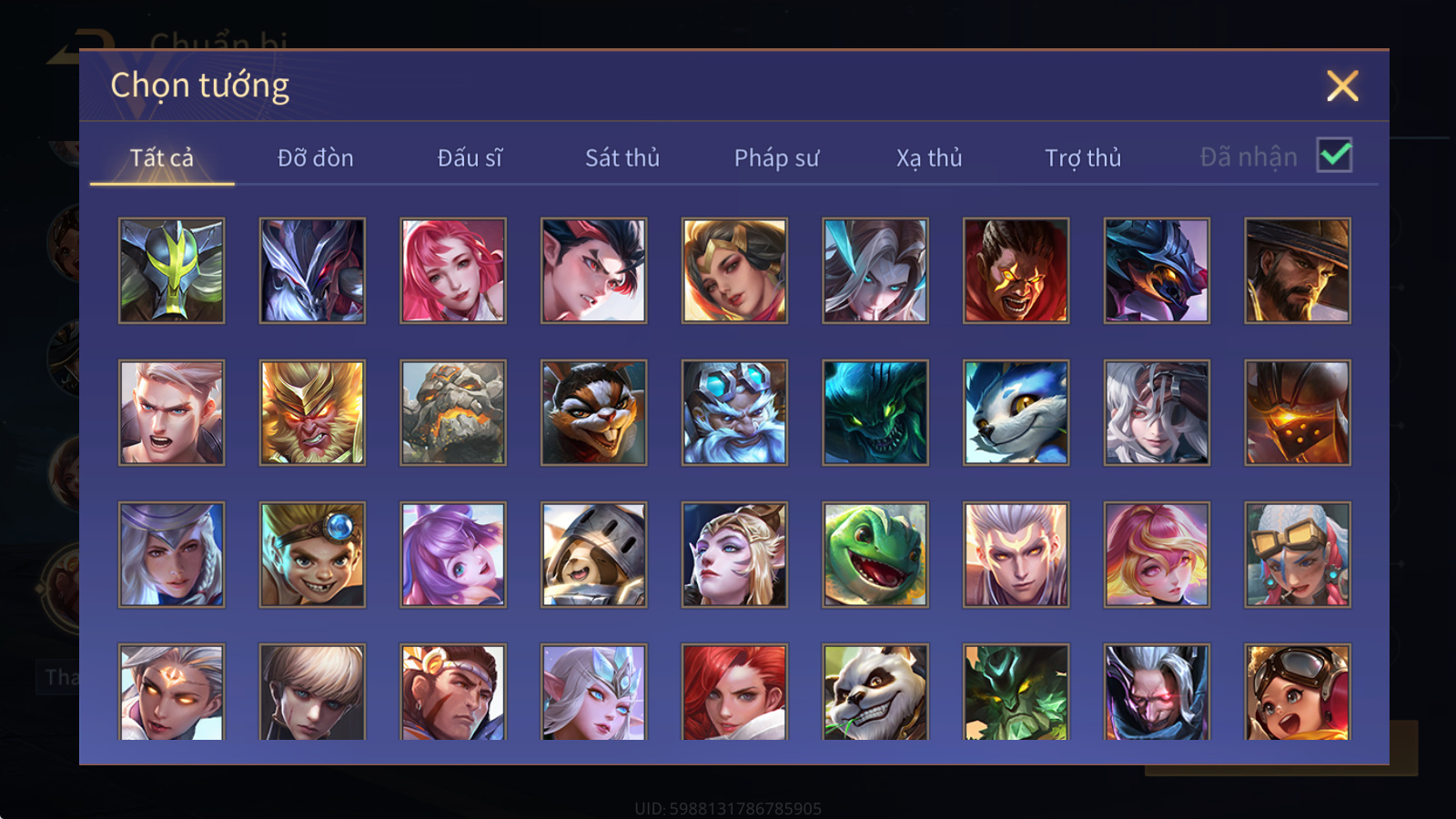This screenshot has height=819, width=1456.
Task: Select the raccoon hero portrait
Action: coord(593,412)
